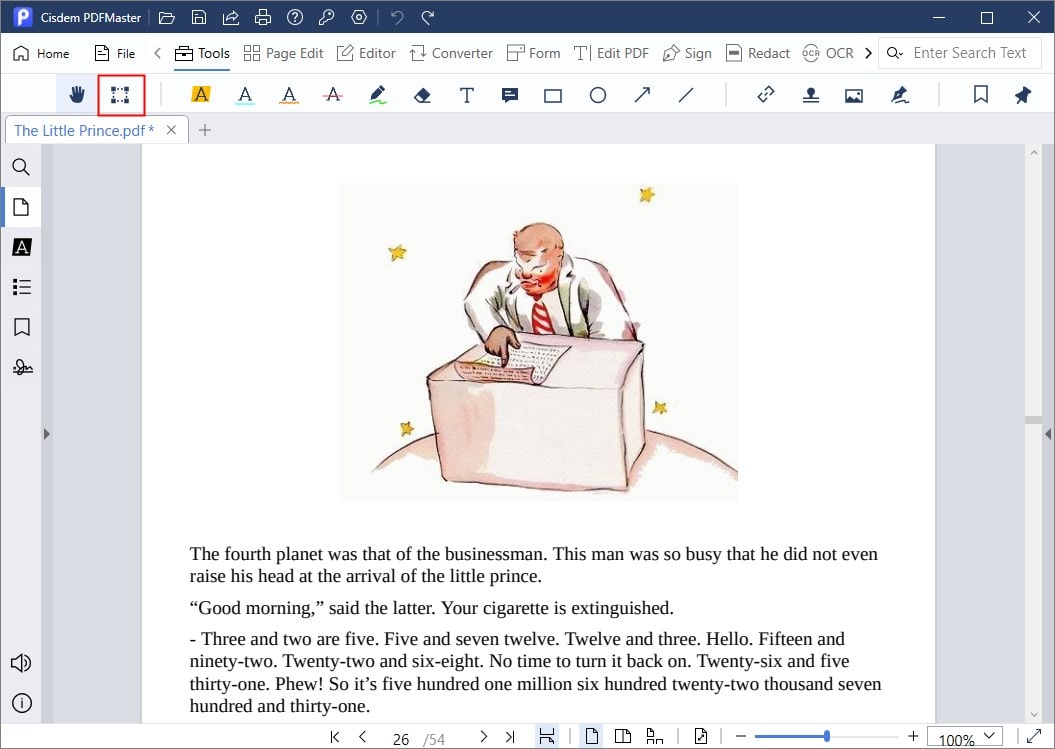Redo the last action

(428, 17)
